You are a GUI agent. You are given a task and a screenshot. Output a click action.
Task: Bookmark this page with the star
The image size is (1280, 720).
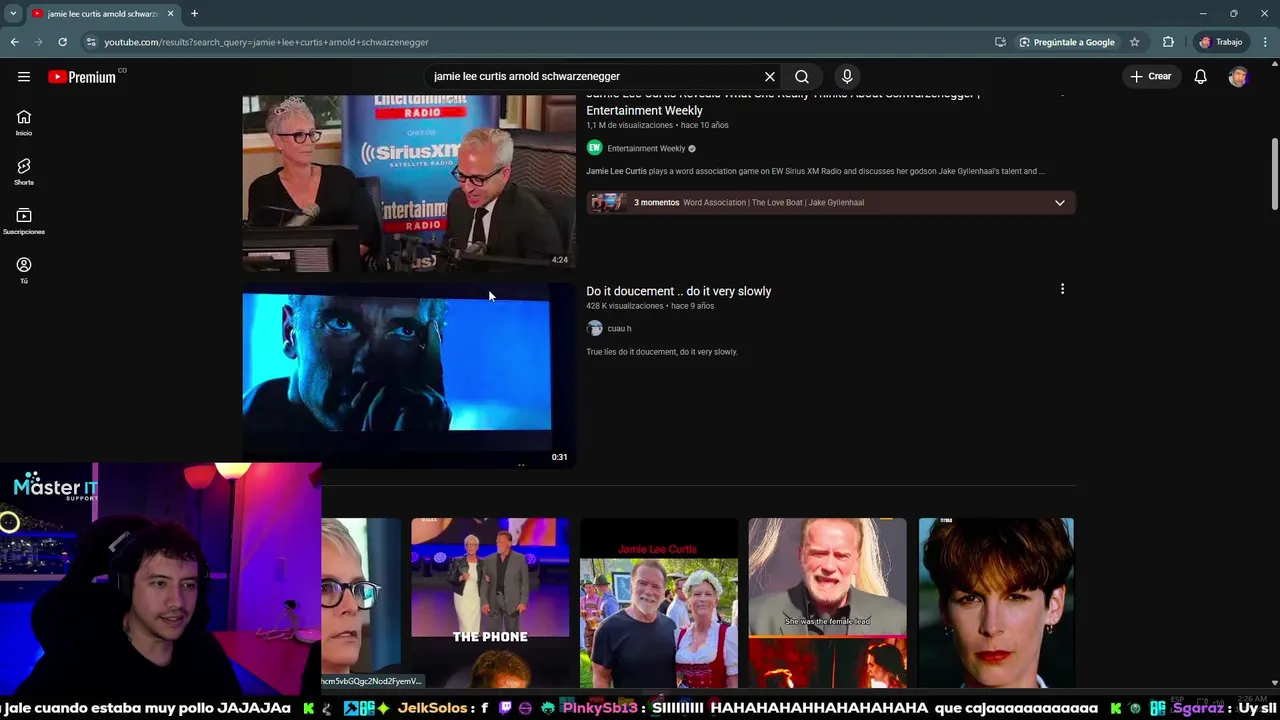1134,42
